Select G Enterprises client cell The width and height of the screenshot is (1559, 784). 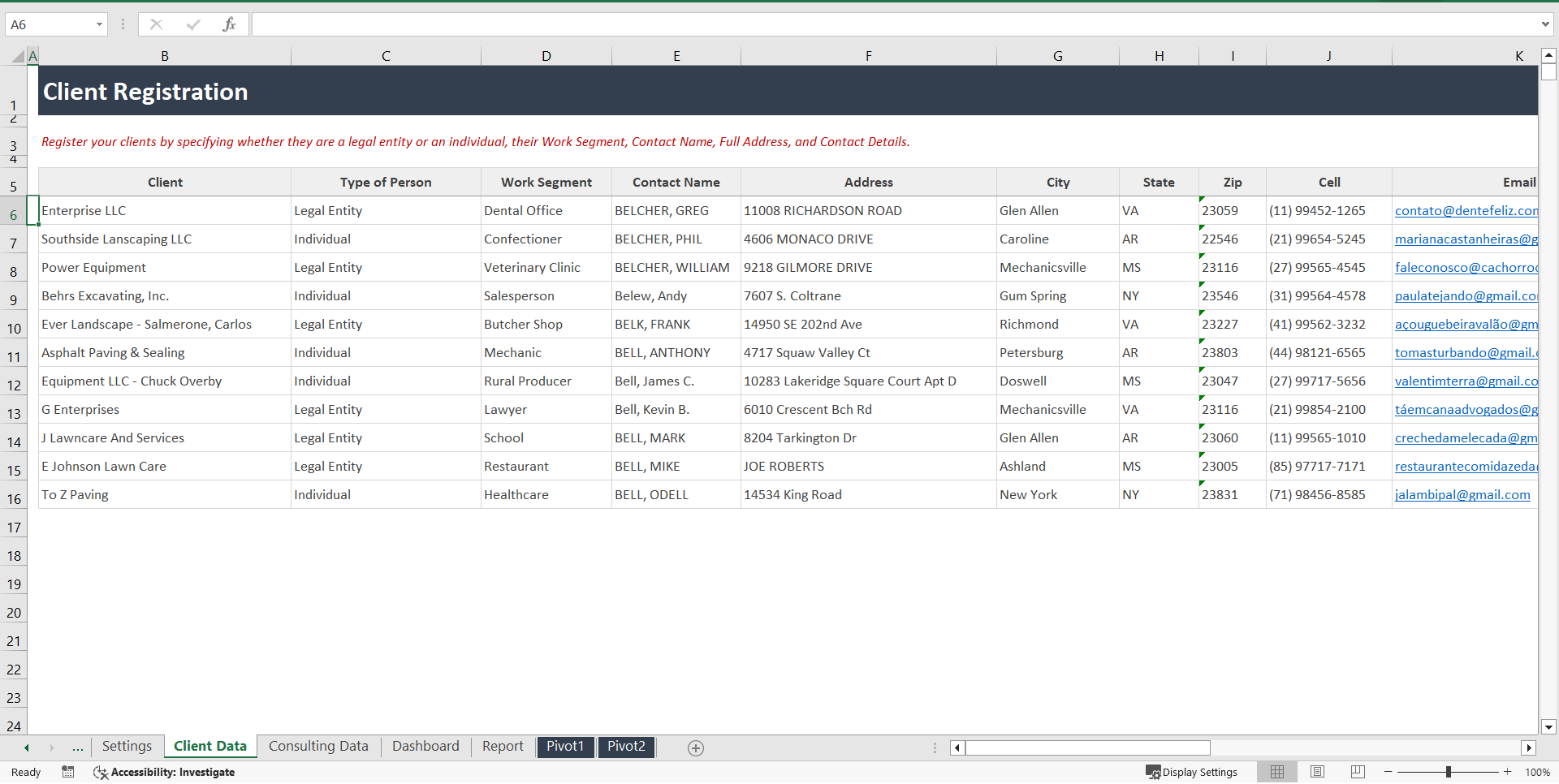click(x=165, y=410)
